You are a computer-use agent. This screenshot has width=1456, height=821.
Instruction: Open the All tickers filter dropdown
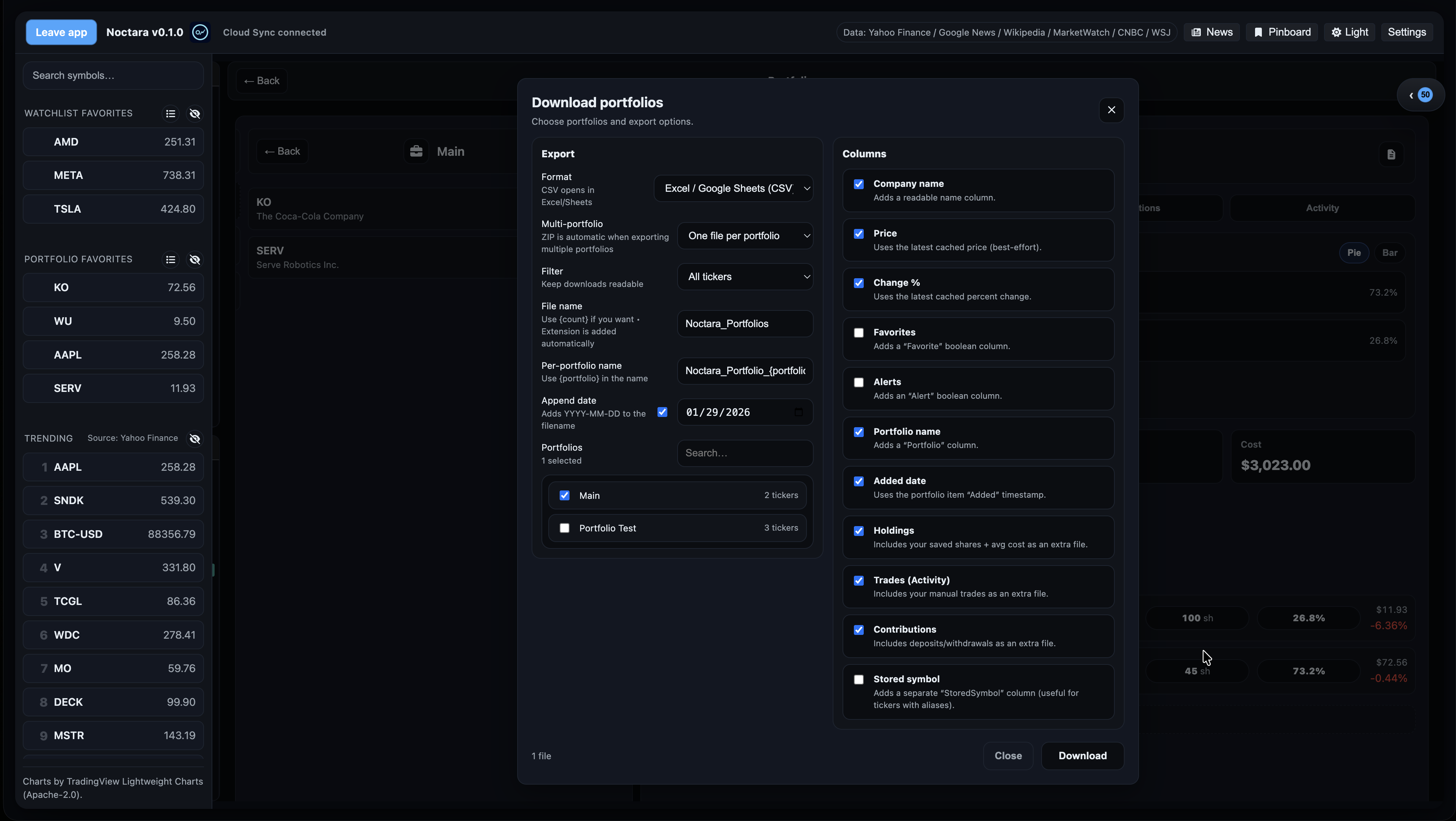[x=745, y=276]
